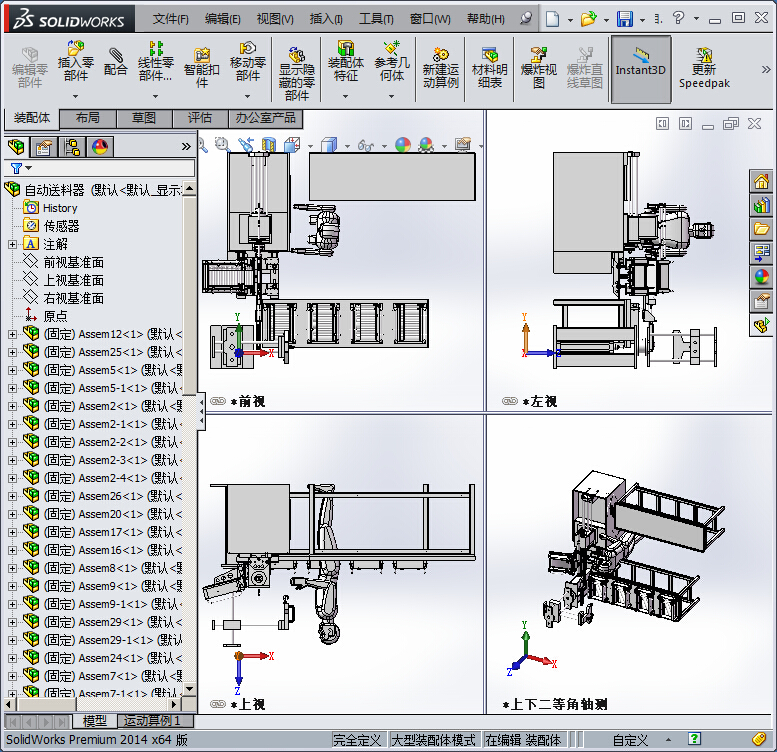The width and height of the screenshot is (777, 752).
Task: Click the Edit Appearance color ball icon
Action: point(403,144)
